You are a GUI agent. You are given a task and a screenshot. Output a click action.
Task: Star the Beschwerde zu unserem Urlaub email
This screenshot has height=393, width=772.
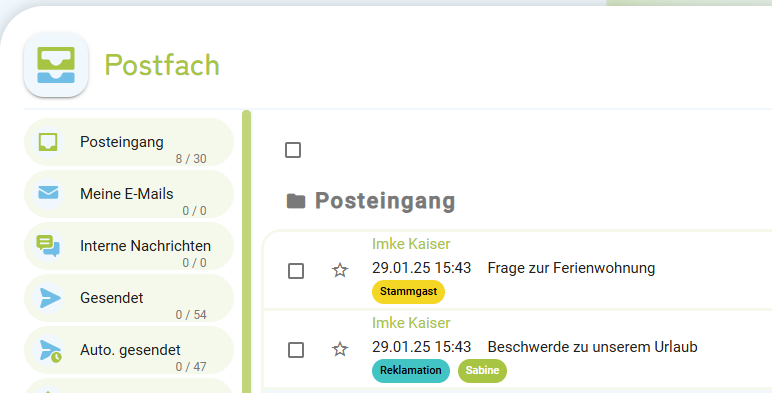(340, 349)
